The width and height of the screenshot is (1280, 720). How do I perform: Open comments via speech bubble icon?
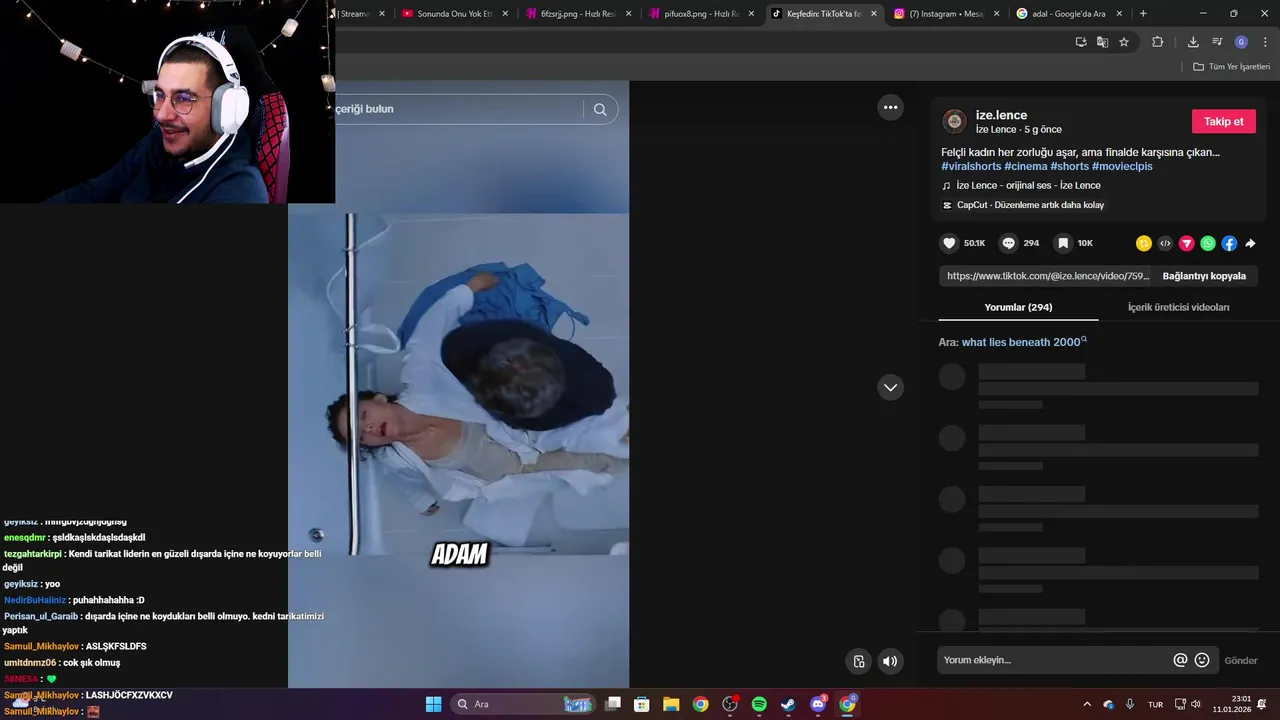1009,243
